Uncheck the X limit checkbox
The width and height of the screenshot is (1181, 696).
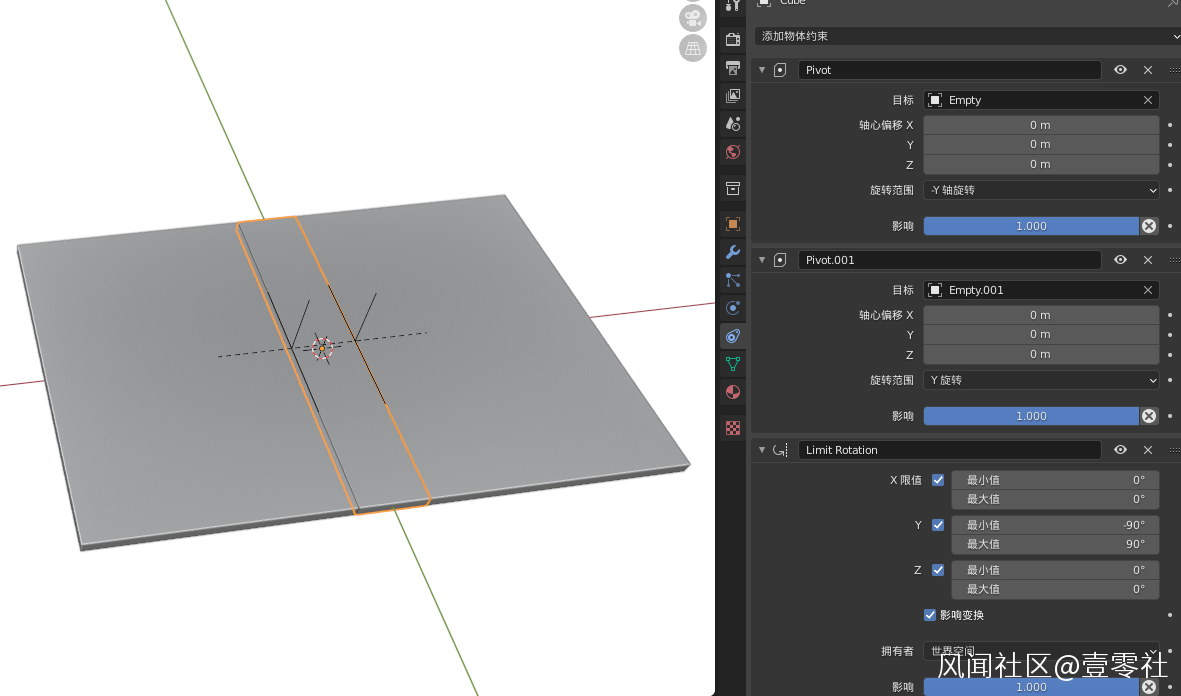click(938, 480)
